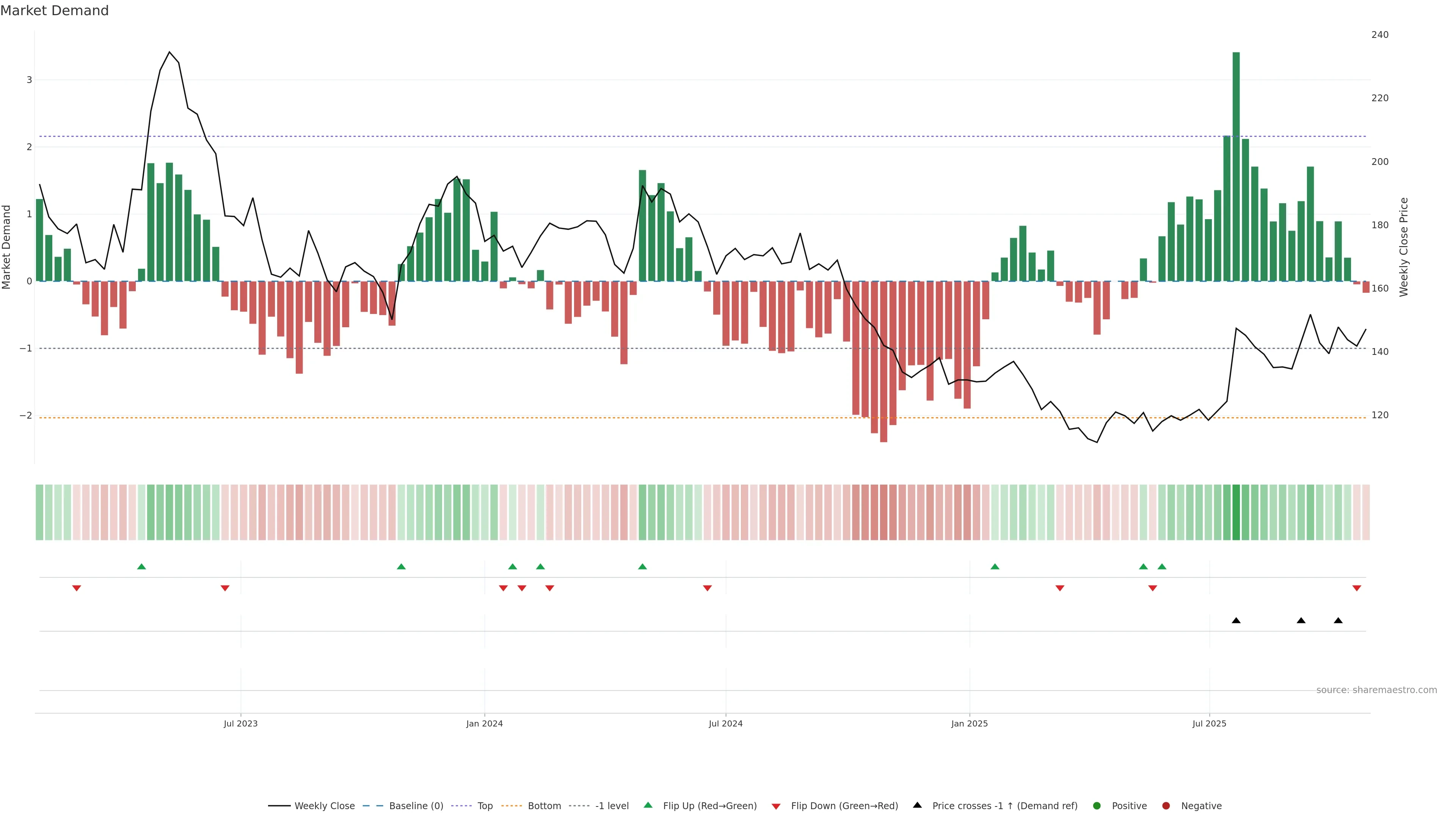Click the green Flip Up triangle legend icon
The height and width of the screenshot is (819, 1456).
point(648,805)
